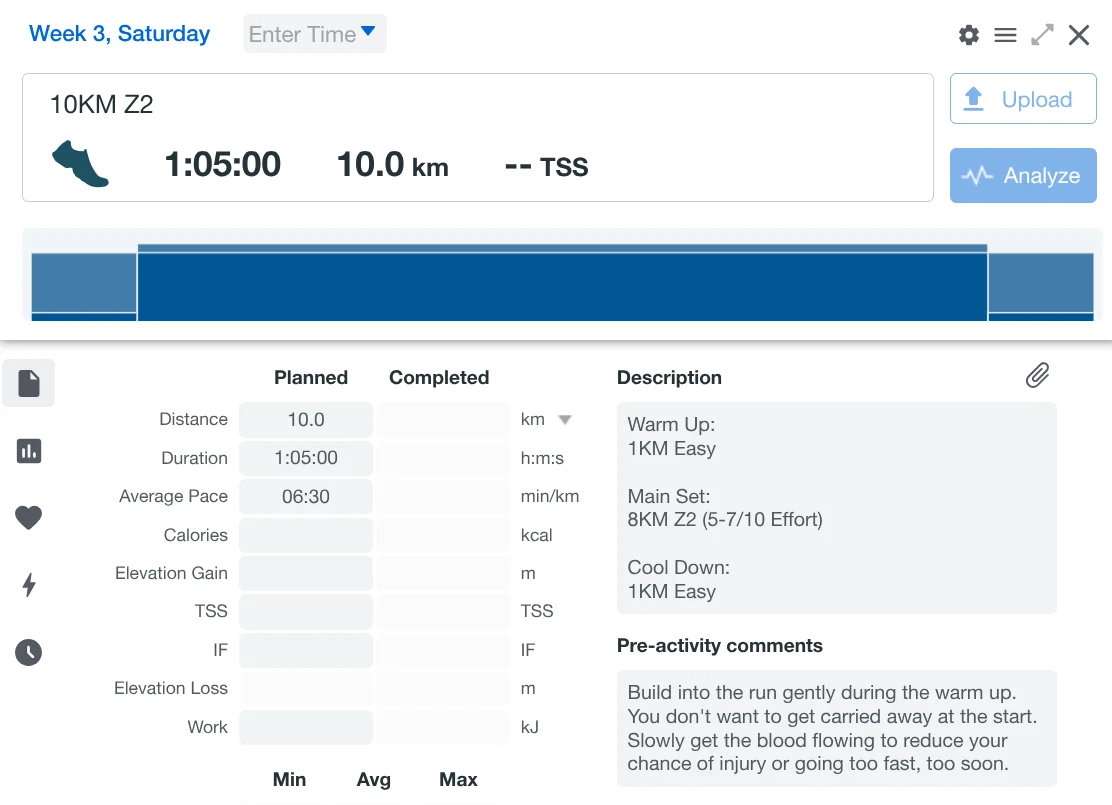Open the hamburger options menu
1112x805 pixels.
pos(1005,35)
